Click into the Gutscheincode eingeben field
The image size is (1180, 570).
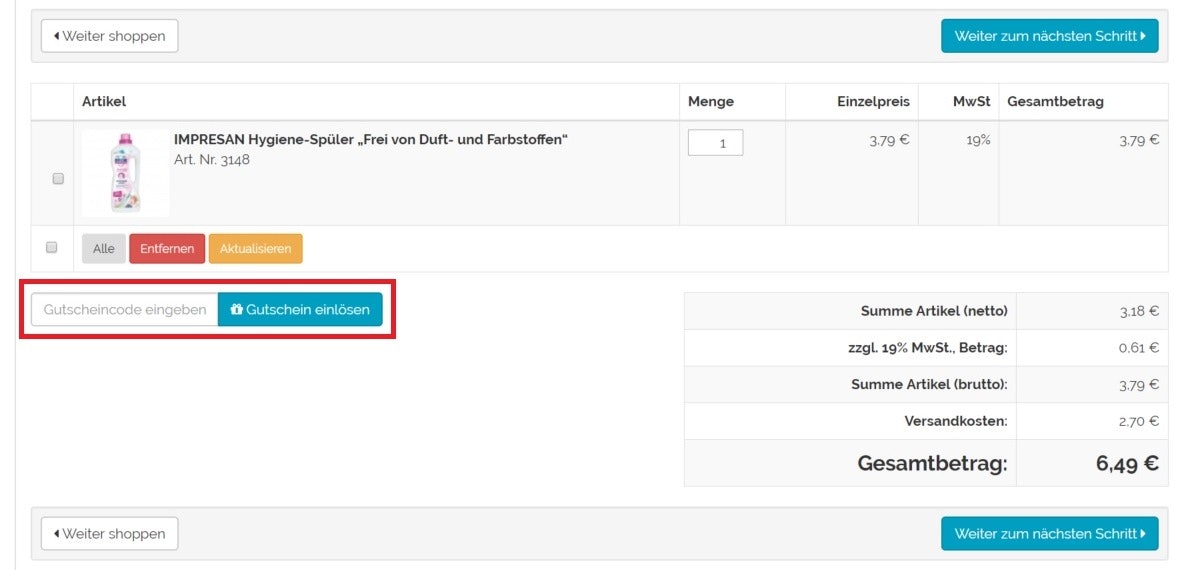coord(125,310)
